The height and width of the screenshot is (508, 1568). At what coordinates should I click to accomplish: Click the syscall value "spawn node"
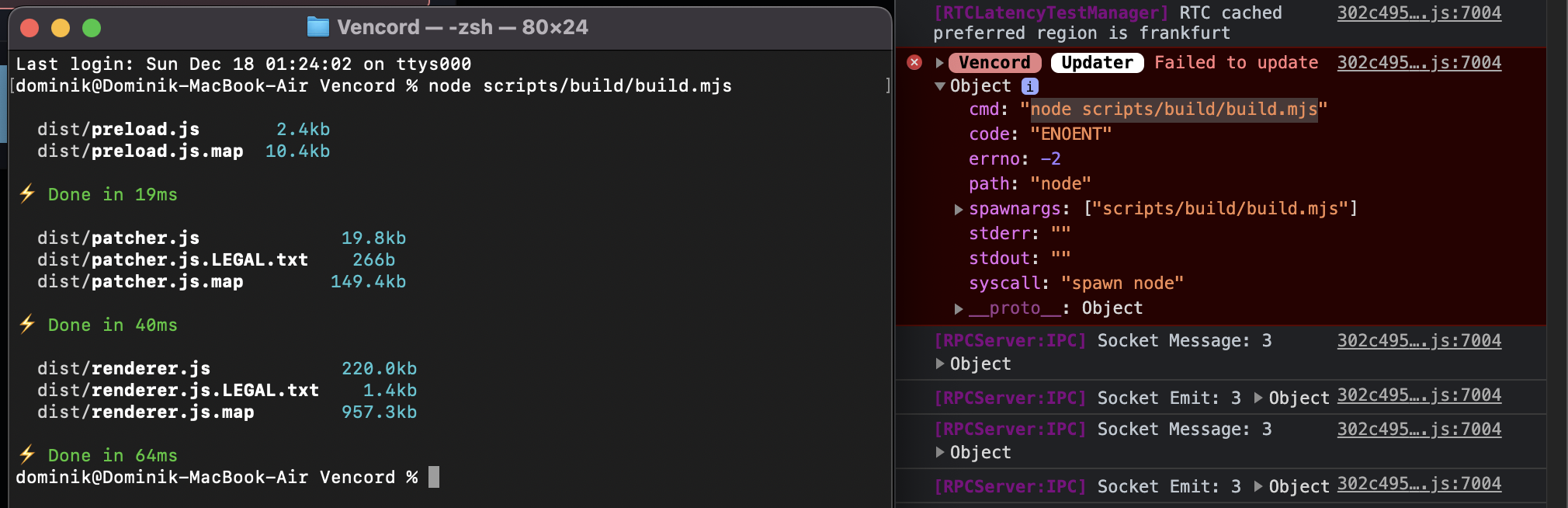1122,284
